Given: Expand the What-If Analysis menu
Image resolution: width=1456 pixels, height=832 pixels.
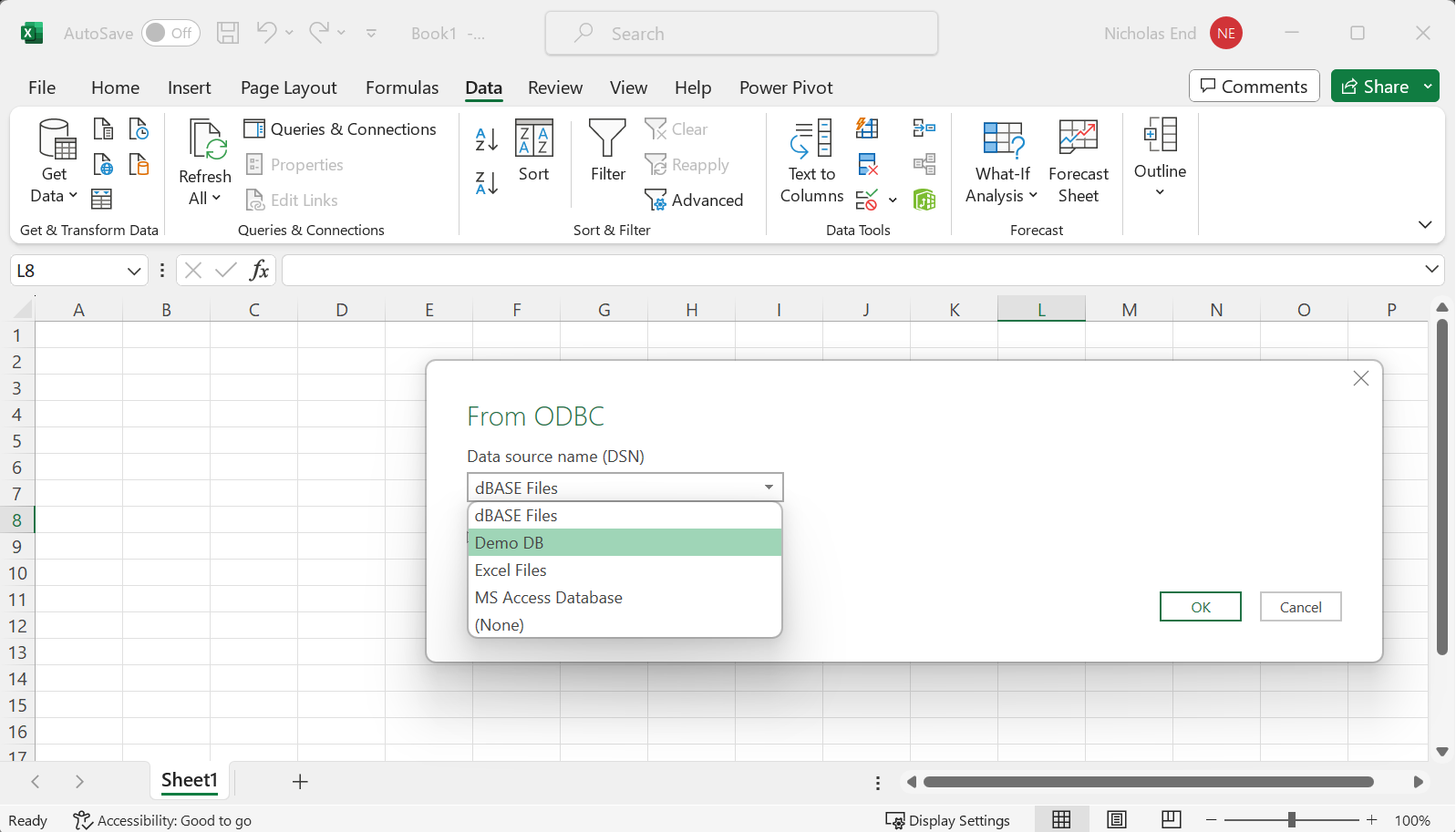Looking at the screenshot, I should click(x=1002, y=196).
